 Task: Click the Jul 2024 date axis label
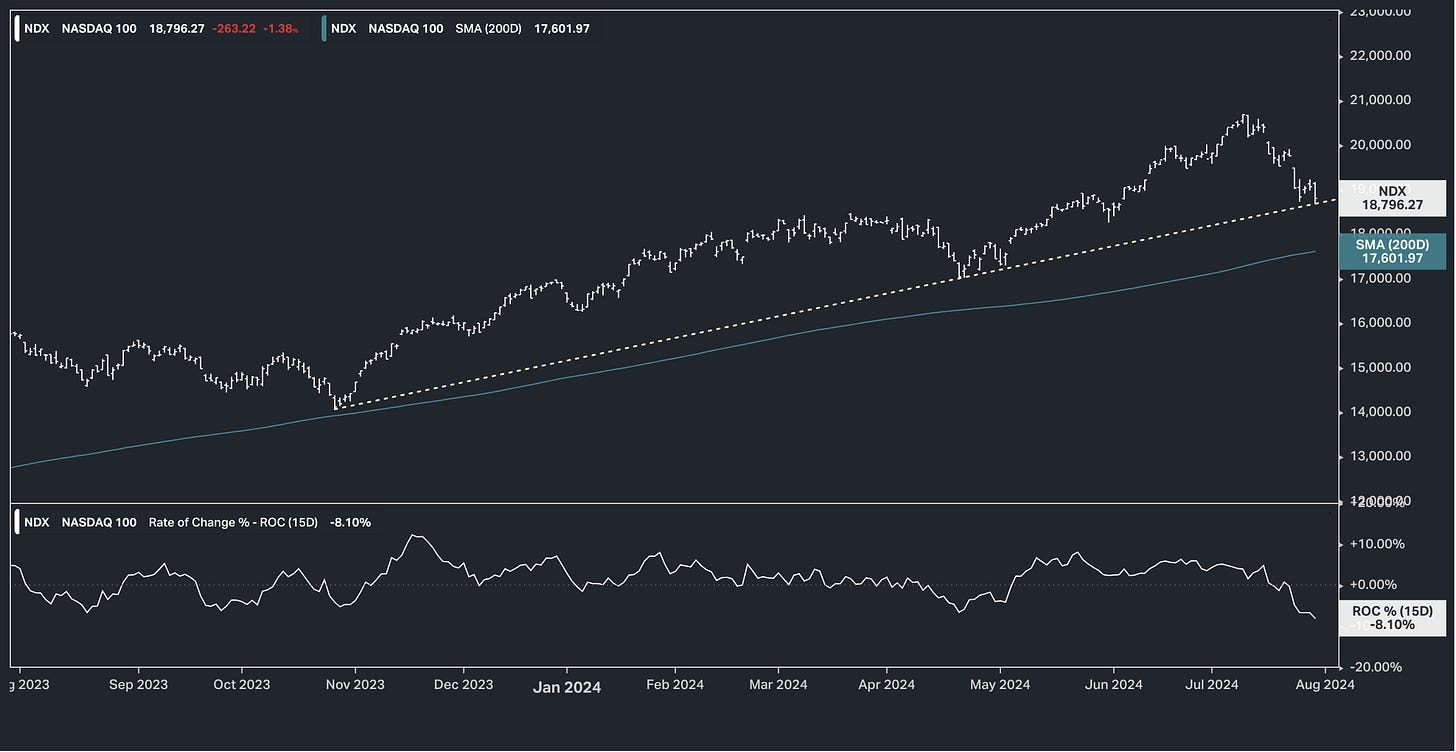click(x=1211, y=685)
